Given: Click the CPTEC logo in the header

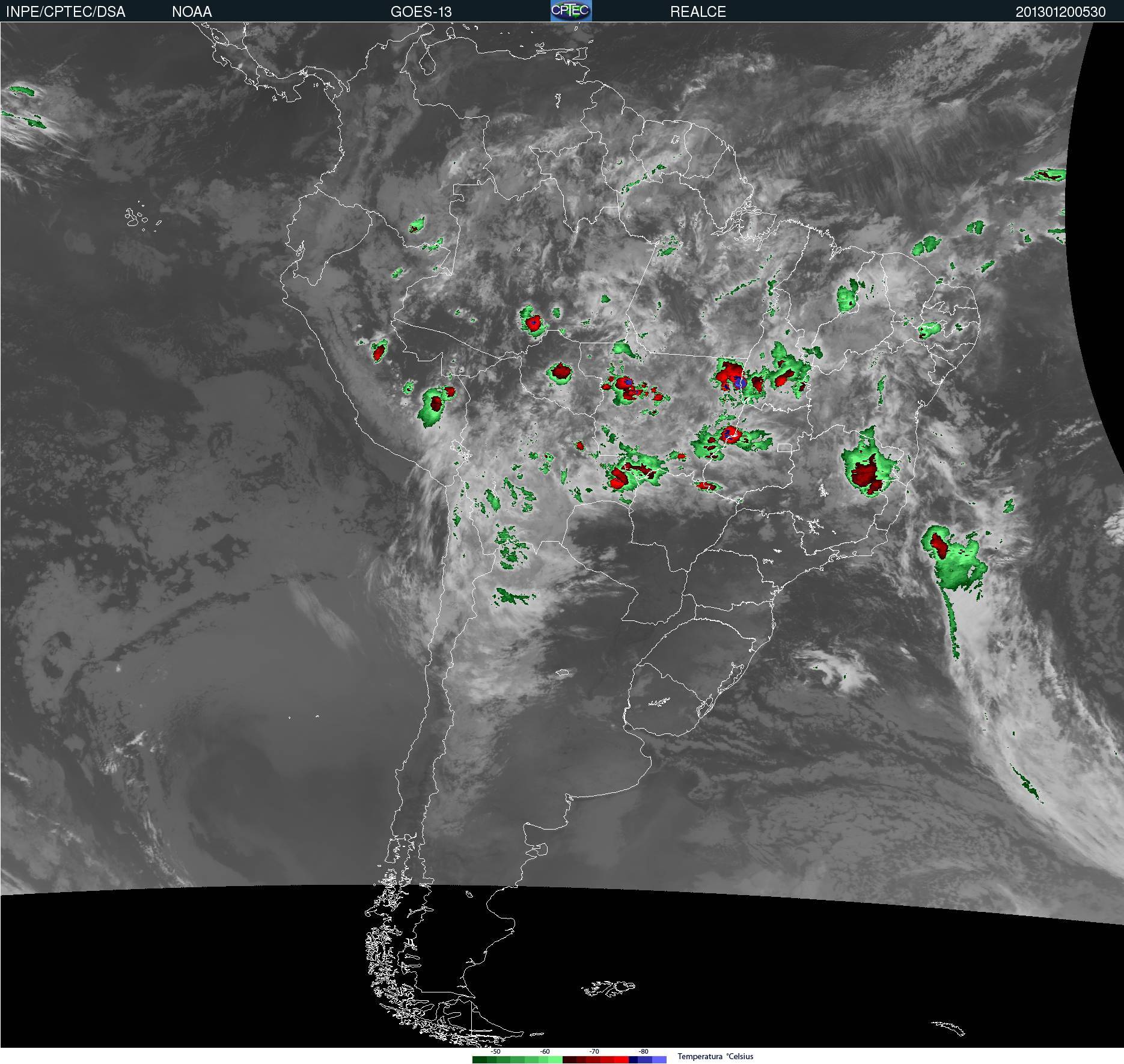Looking at the screenshot, I should [571, 11].
